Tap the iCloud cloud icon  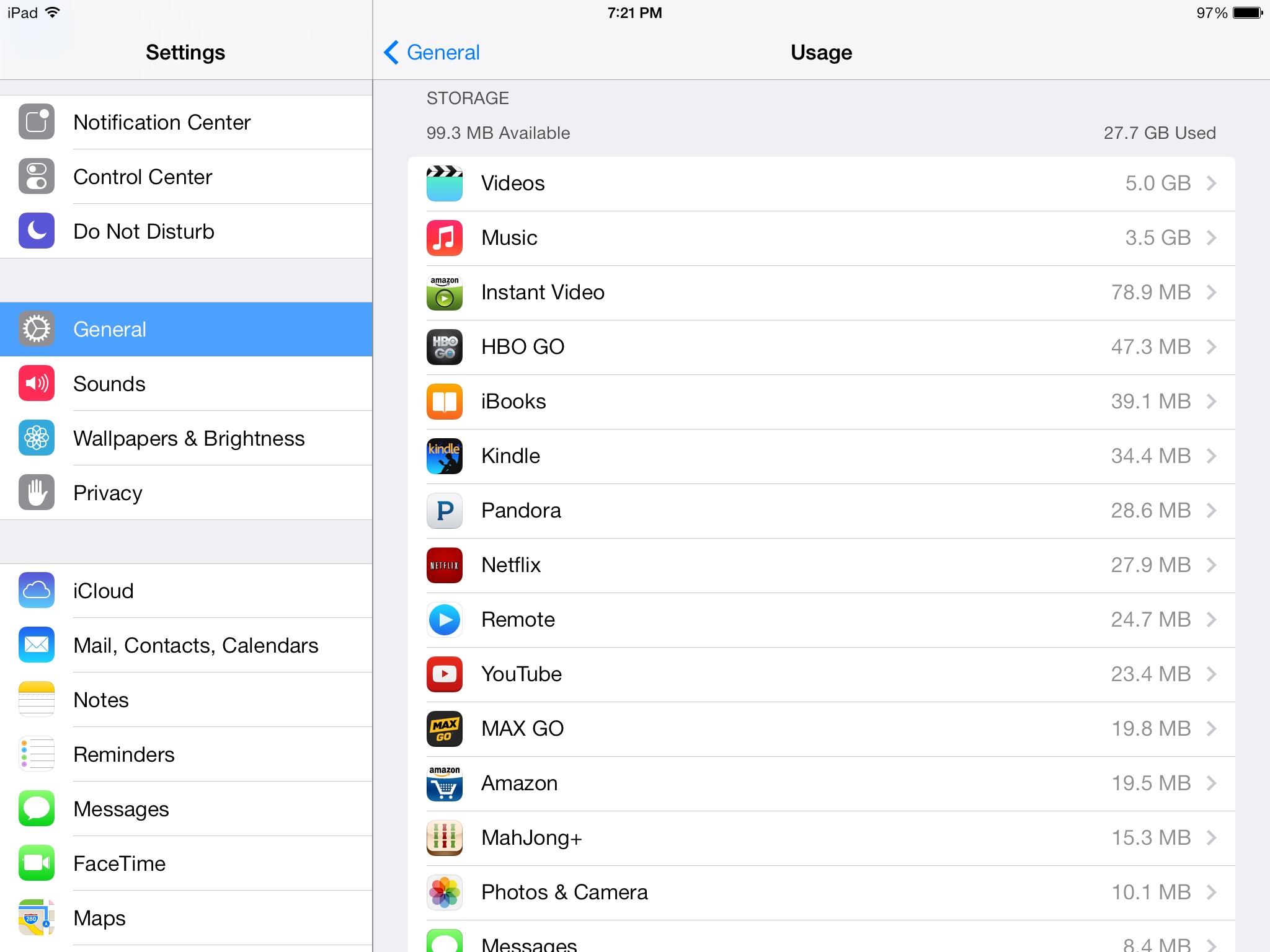[x=37, y=591]
